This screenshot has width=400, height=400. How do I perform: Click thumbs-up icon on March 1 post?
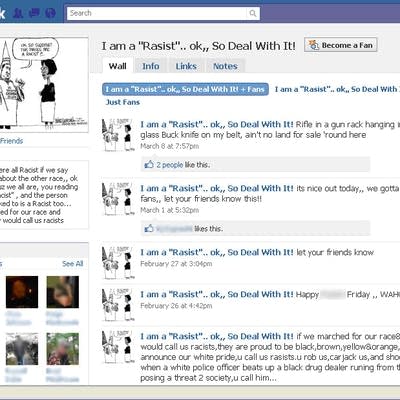[149, 228]
